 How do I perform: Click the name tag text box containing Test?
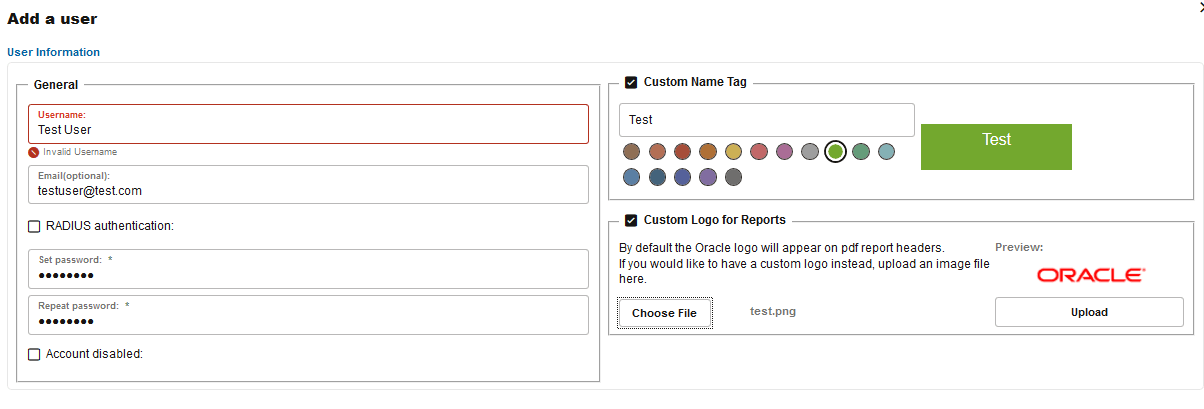pos(766,120)
